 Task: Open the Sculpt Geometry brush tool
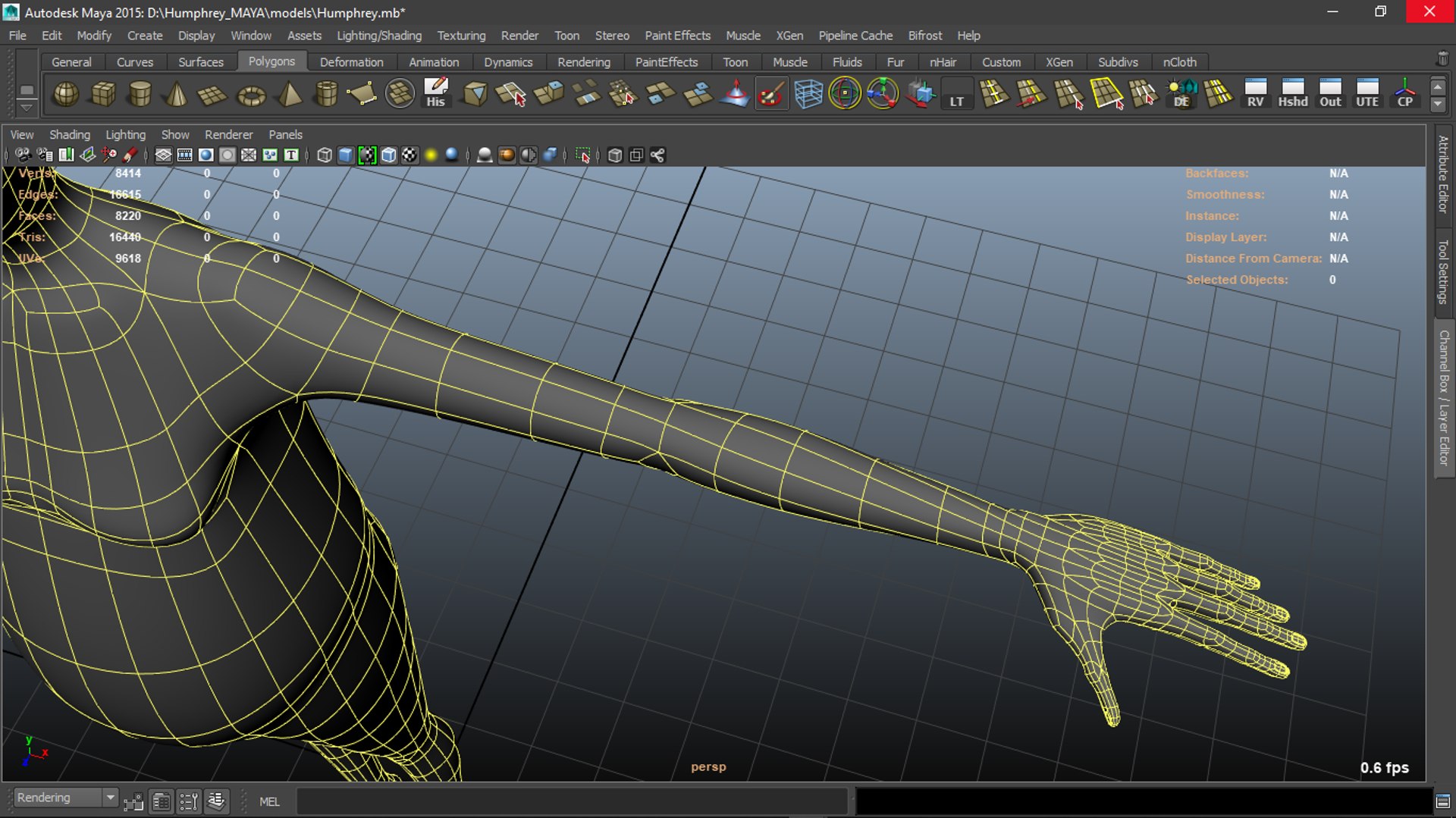pyautogui.click(x=771, y=94)
